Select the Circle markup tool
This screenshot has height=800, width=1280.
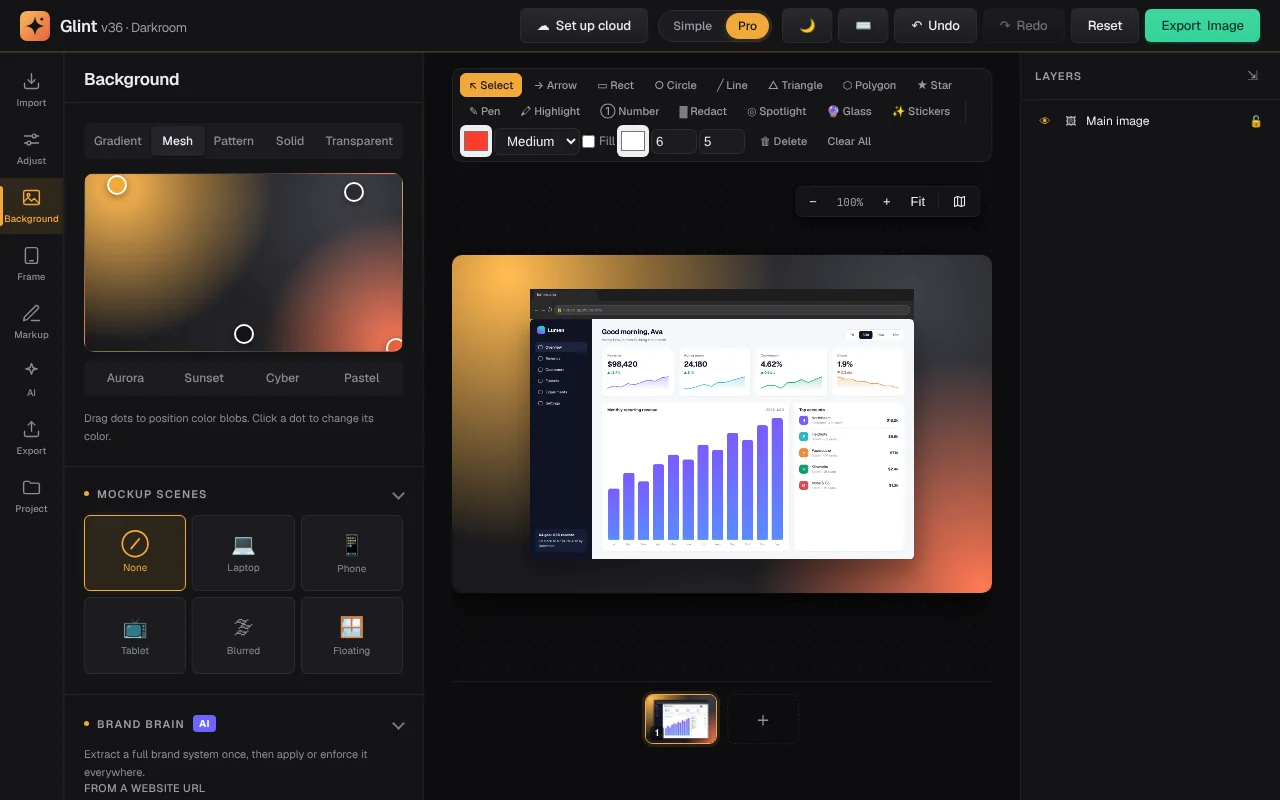[675, 85]
